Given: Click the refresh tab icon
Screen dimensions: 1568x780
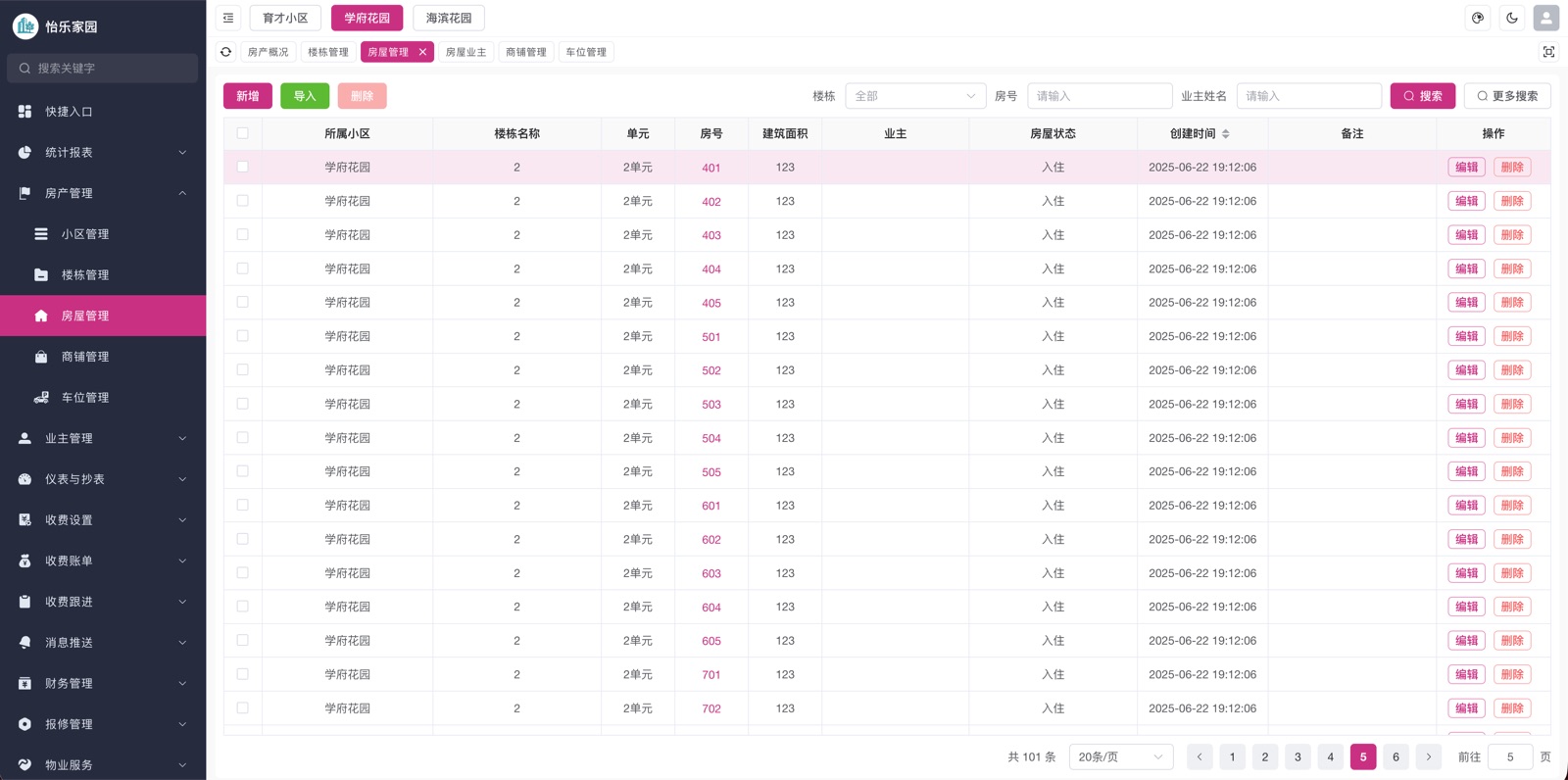Looking at the screenshot, I should 226,52.
